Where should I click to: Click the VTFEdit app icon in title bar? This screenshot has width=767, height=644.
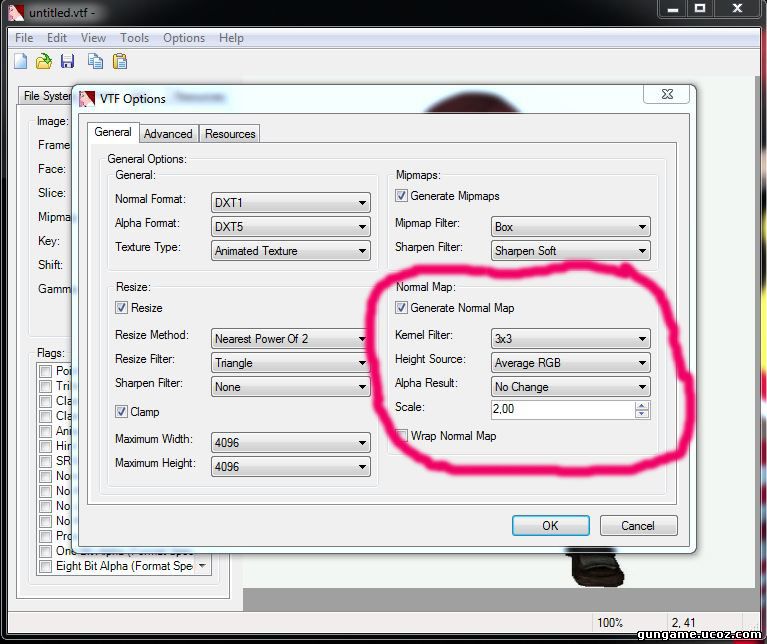16,13
